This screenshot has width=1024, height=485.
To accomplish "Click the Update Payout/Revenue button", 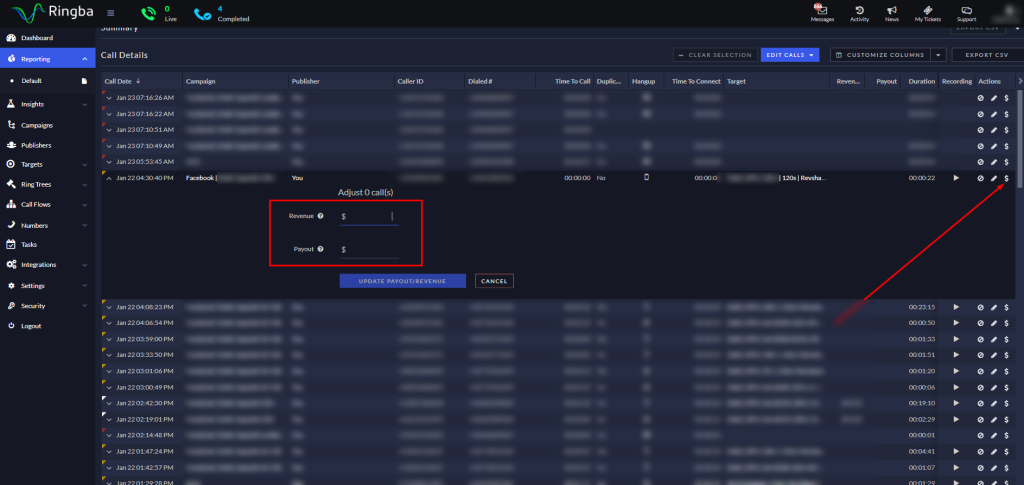I will click(402, 281).
